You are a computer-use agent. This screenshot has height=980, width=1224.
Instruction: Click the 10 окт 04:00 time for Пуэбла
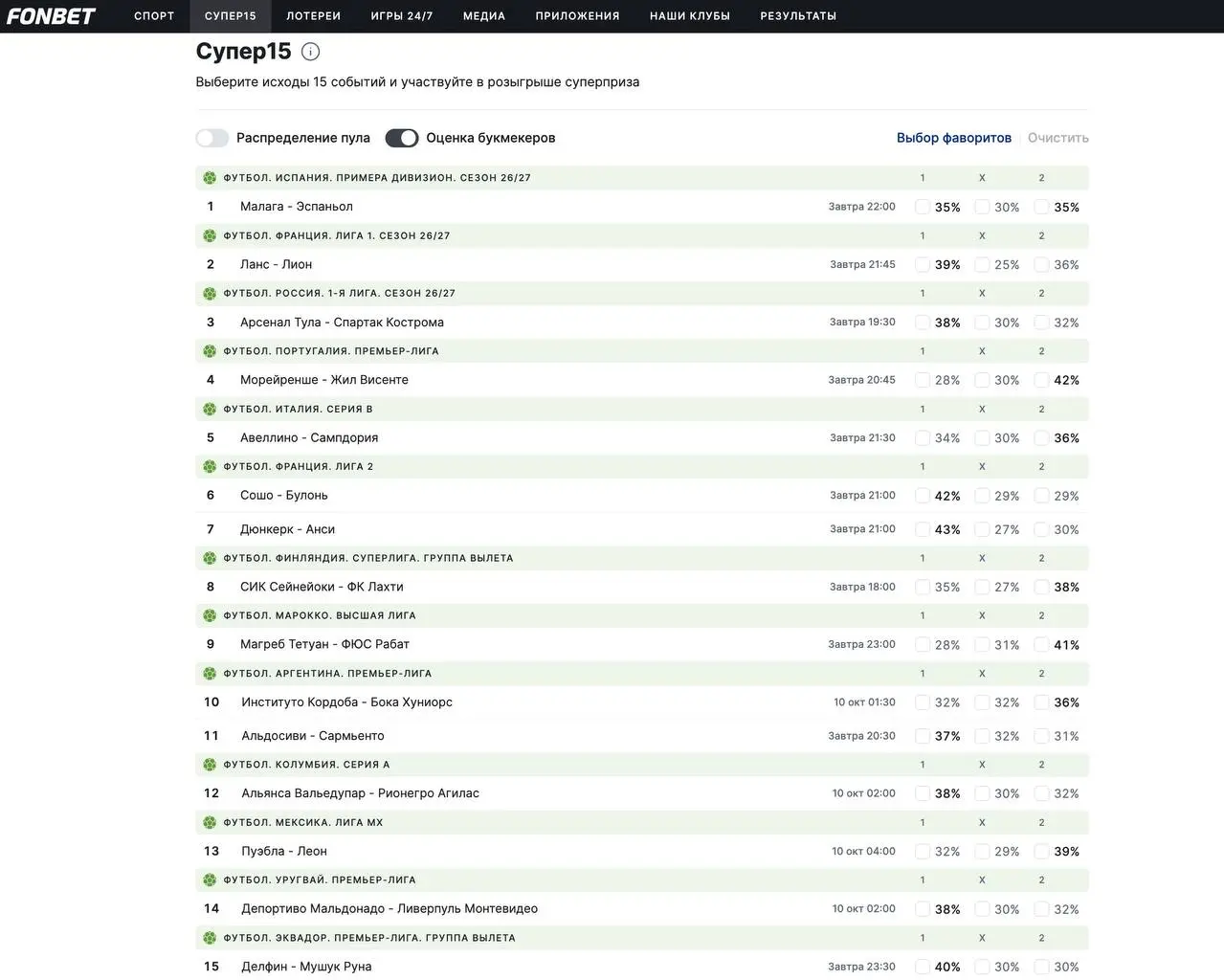point(864,851)
